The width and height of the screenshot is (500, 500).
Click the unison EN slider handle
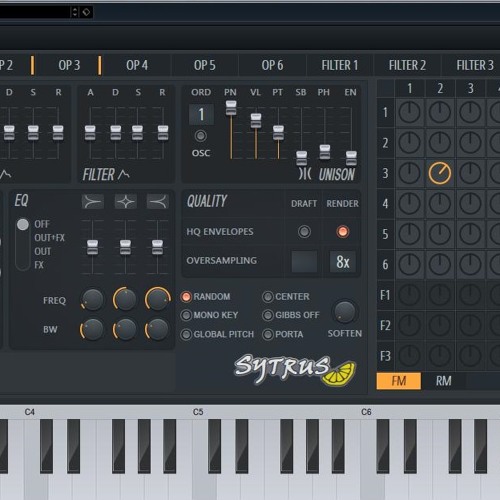tap(351, 158)
